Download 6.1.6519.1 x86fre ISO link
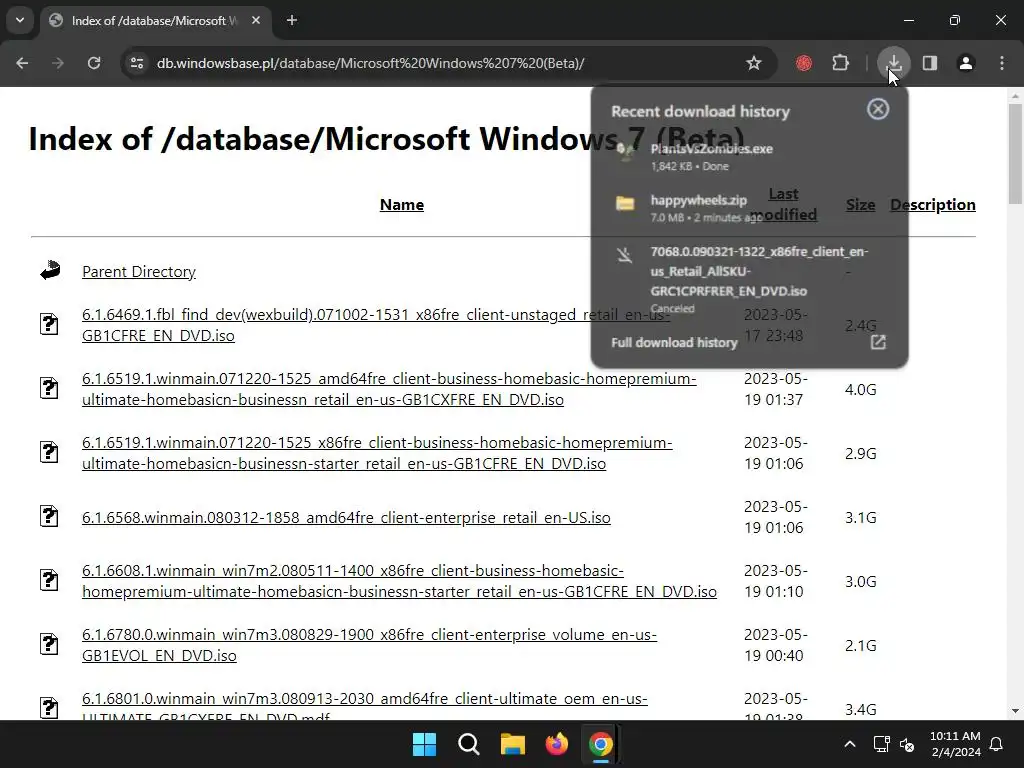 [x=377, y=453]
